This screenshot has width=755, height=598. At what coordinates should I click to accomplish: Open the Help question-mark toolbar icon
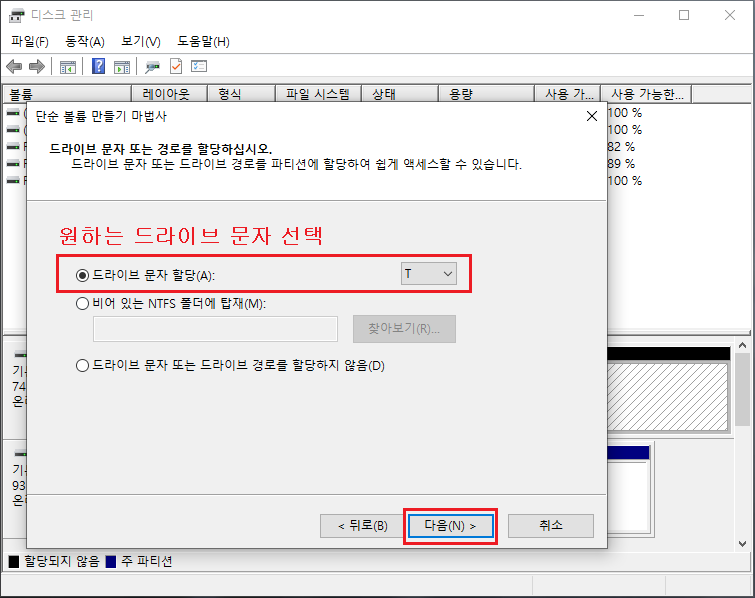[98, 66]
